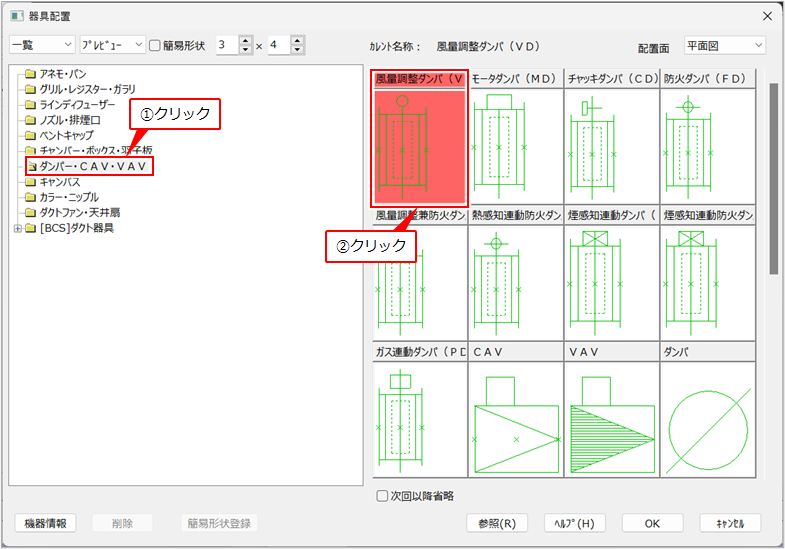Select the CAV unit symbol

click(514, 419)
